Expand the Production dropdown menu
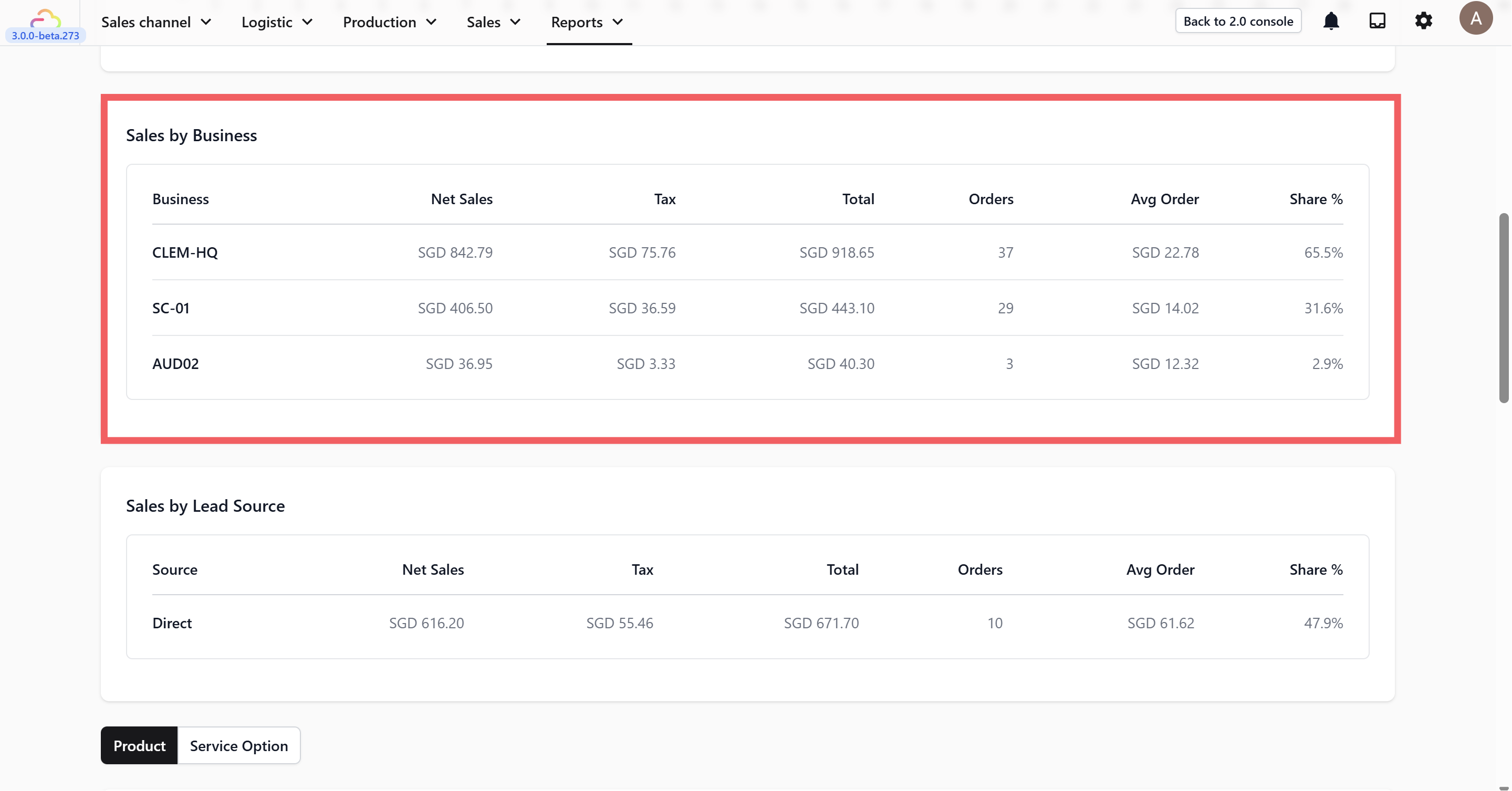This screenshot has height=791, width=1512. (389, 22)
